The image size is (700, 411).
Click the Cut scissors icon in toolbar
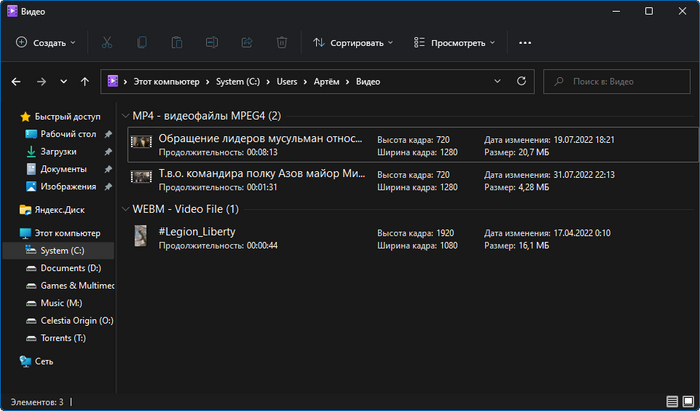point(107,43)
